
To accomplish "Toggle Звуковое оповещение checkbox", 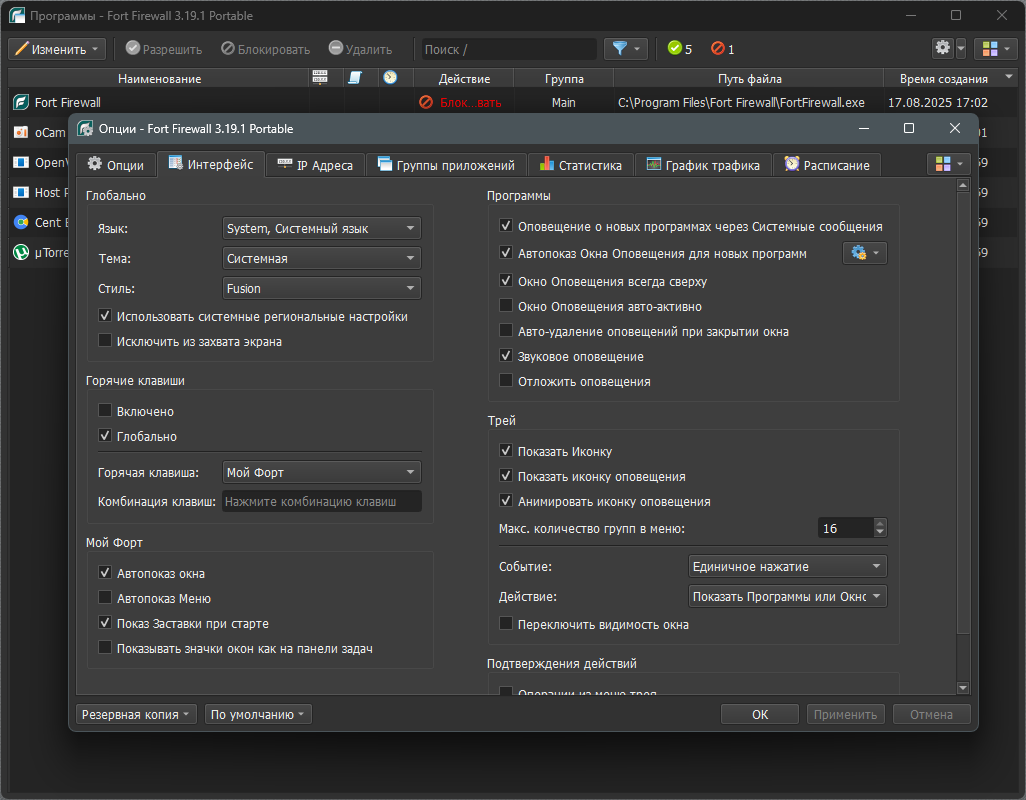I will (x=506, y=356).
